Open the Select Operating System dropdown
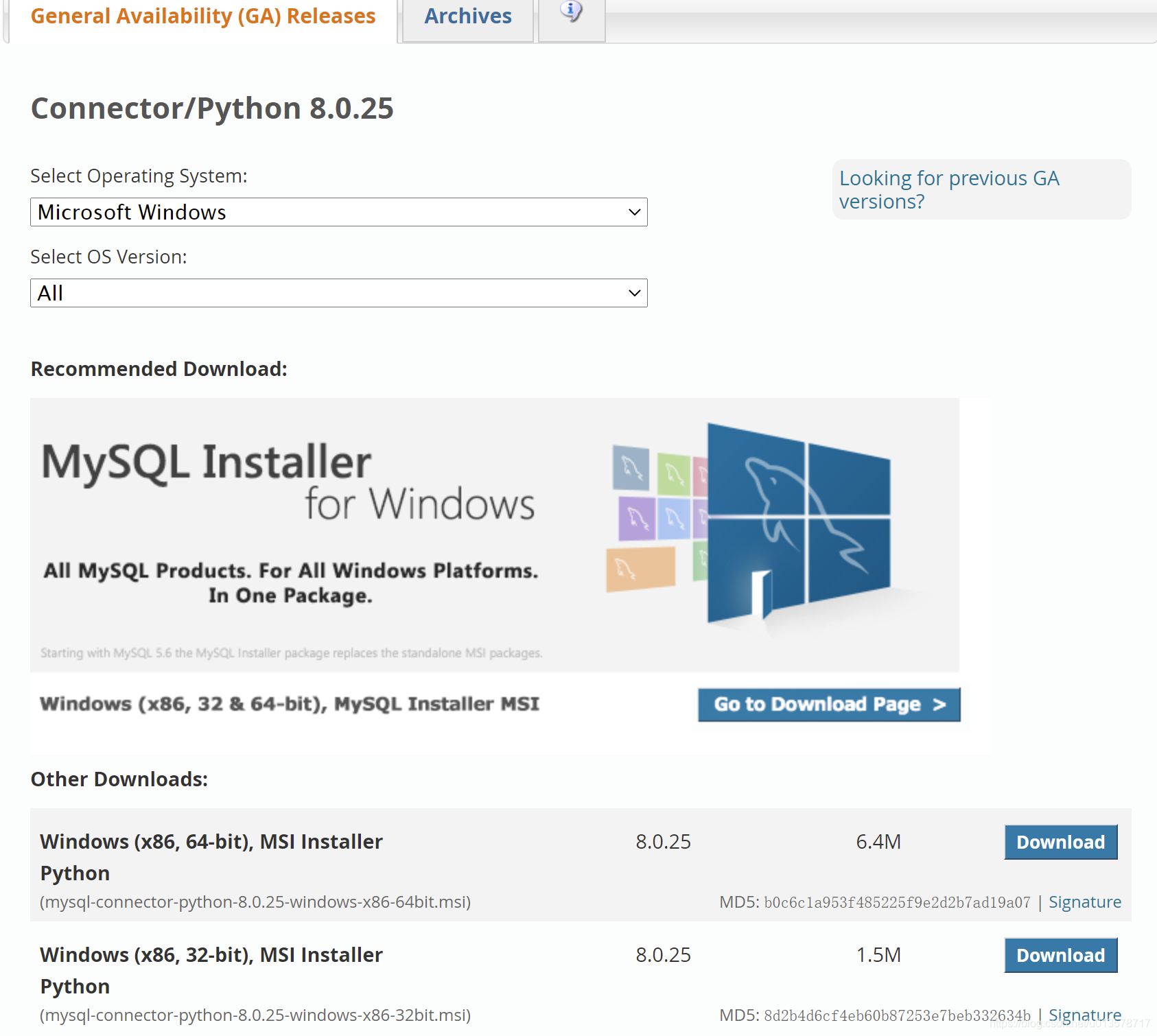 pos(339,212)
